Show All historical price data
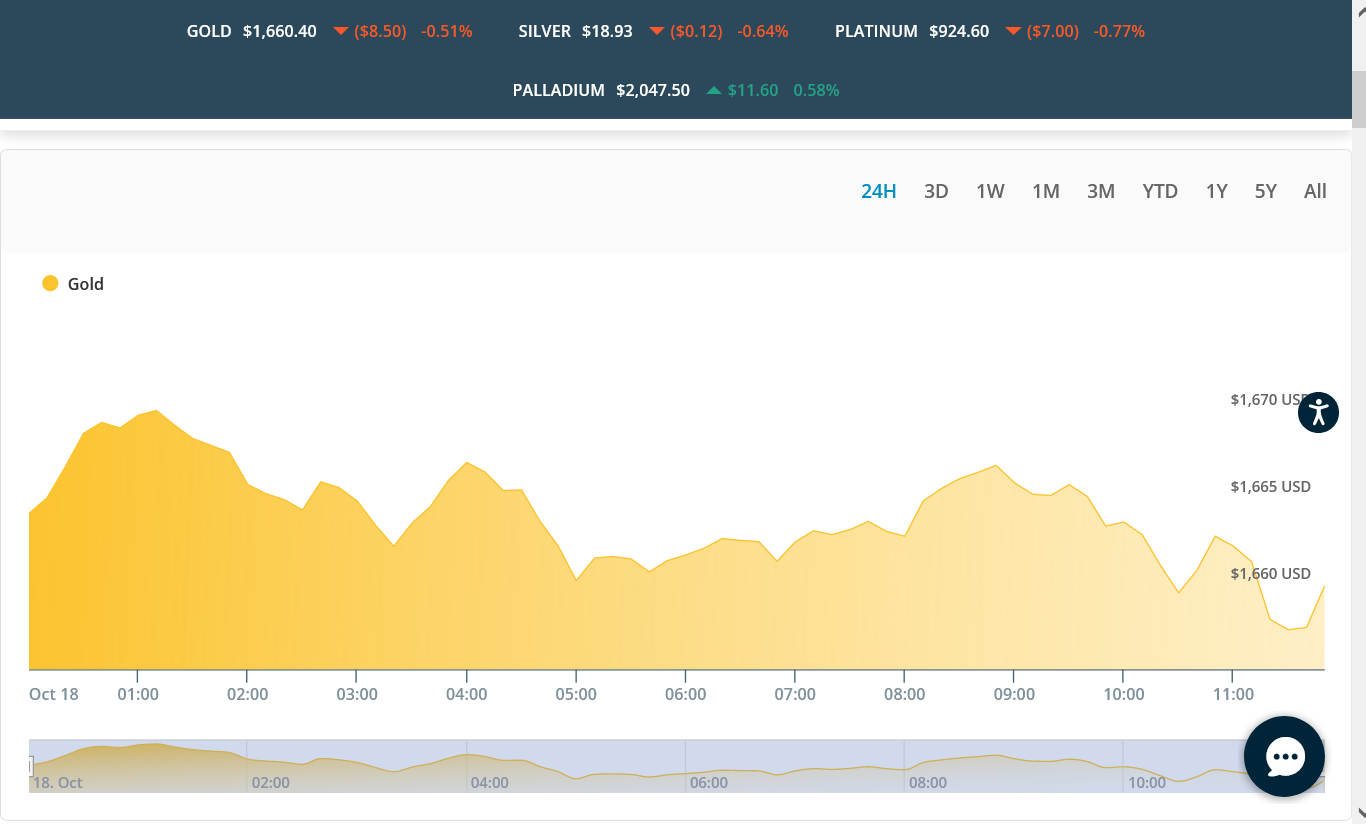 pos(1315,191)
